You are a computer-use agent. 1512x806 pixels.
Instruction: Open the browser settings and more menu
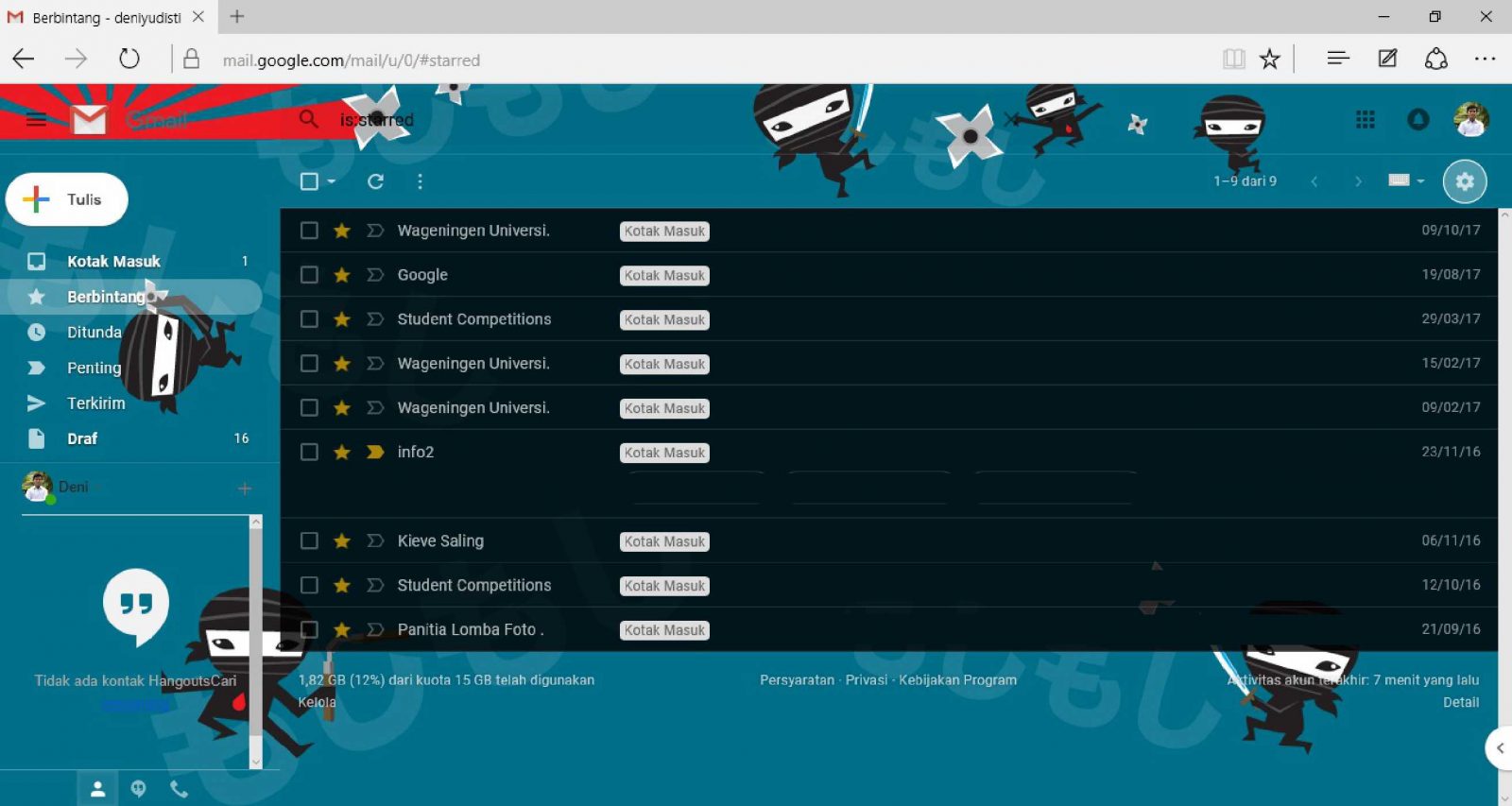pos(1485,59)
